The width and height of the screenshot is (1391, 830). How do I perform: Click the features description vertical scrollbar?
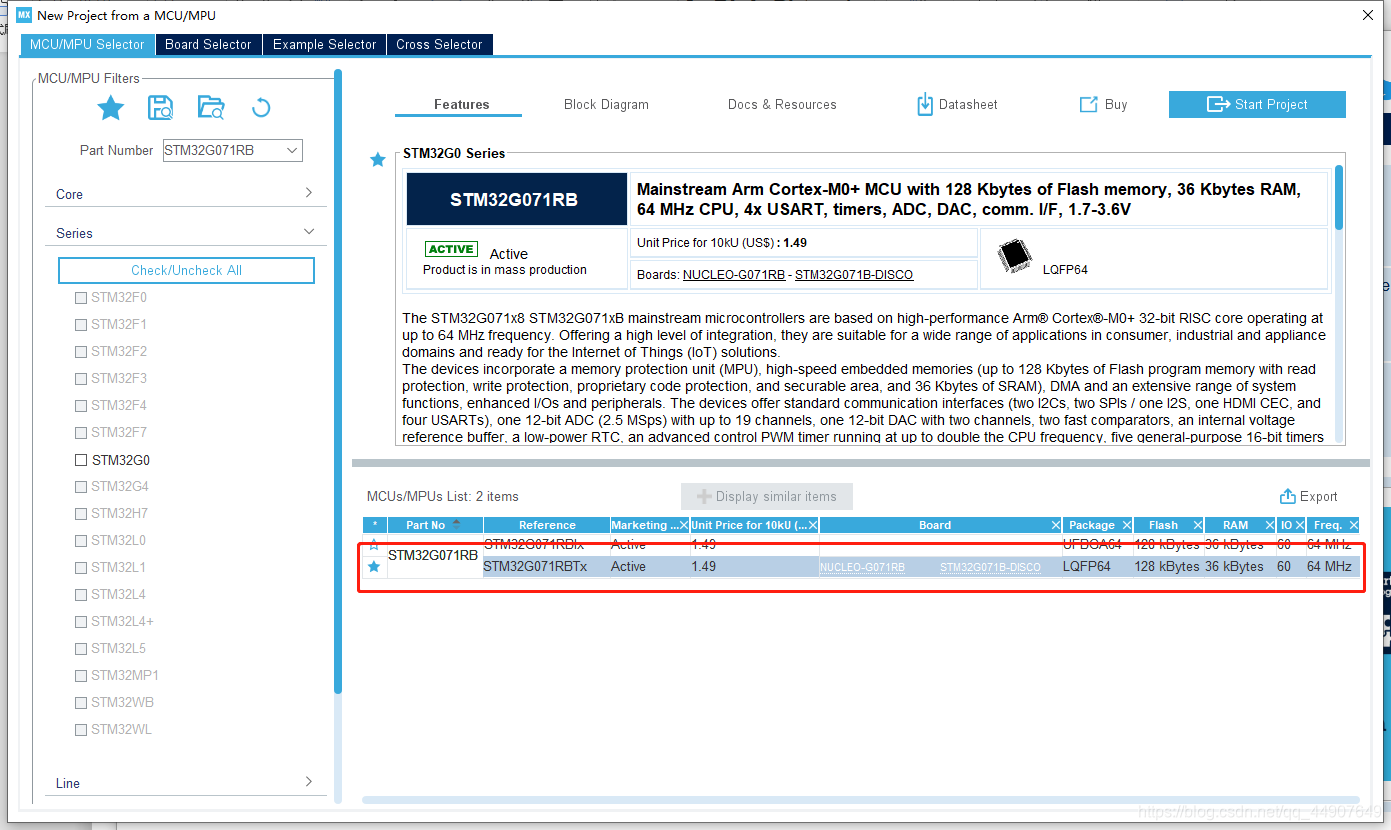1339,197
